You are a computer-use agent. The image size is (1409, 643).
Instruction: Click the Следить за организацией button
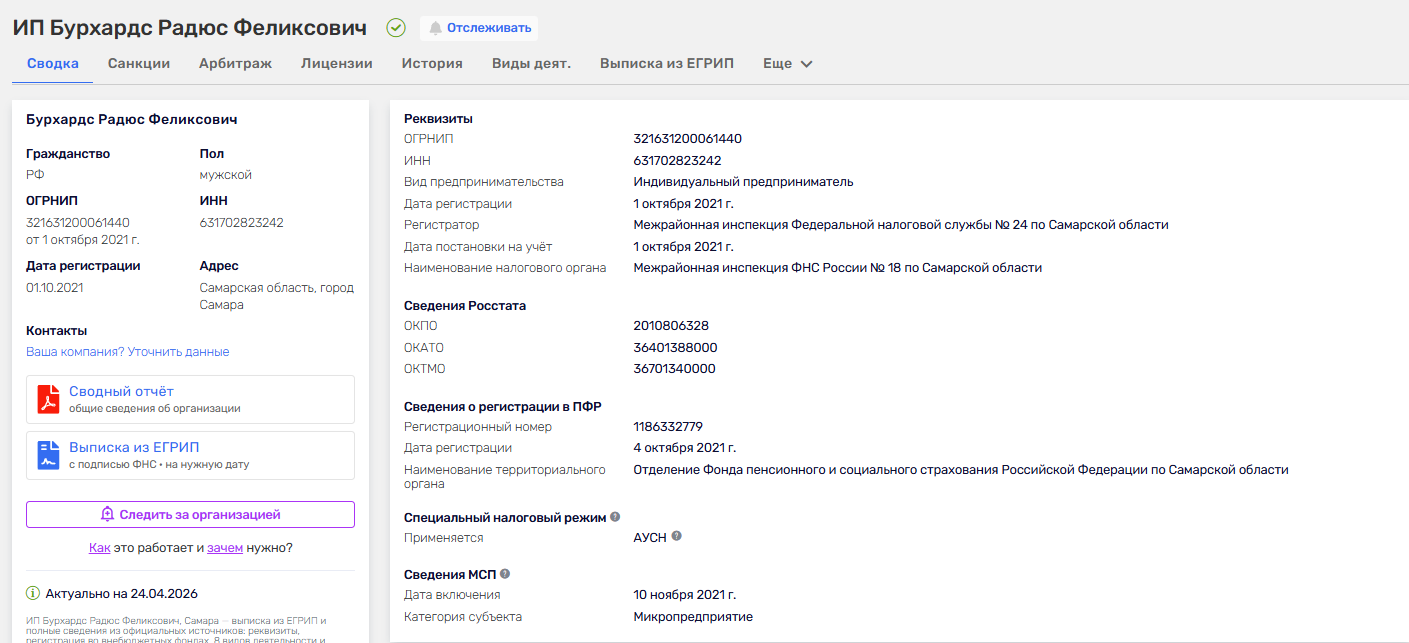point(190,514)
